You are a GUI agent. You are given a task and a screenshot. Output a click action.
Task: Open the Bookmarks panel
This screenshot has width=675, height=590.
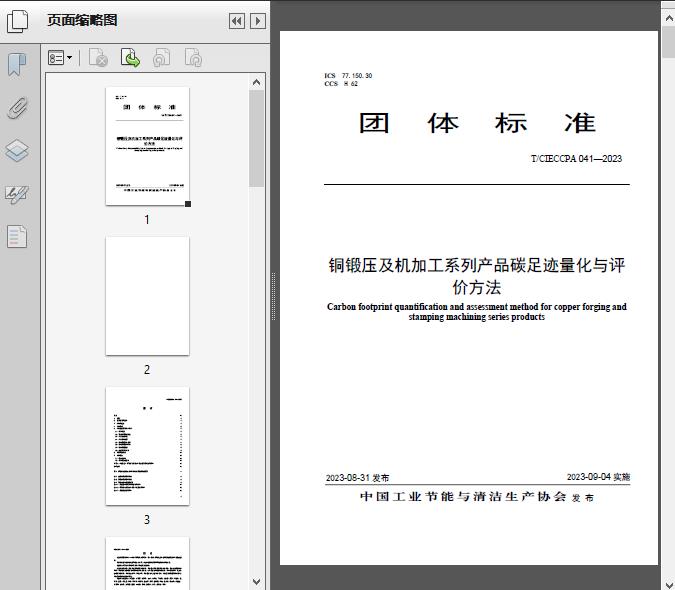tap(17, 65)
